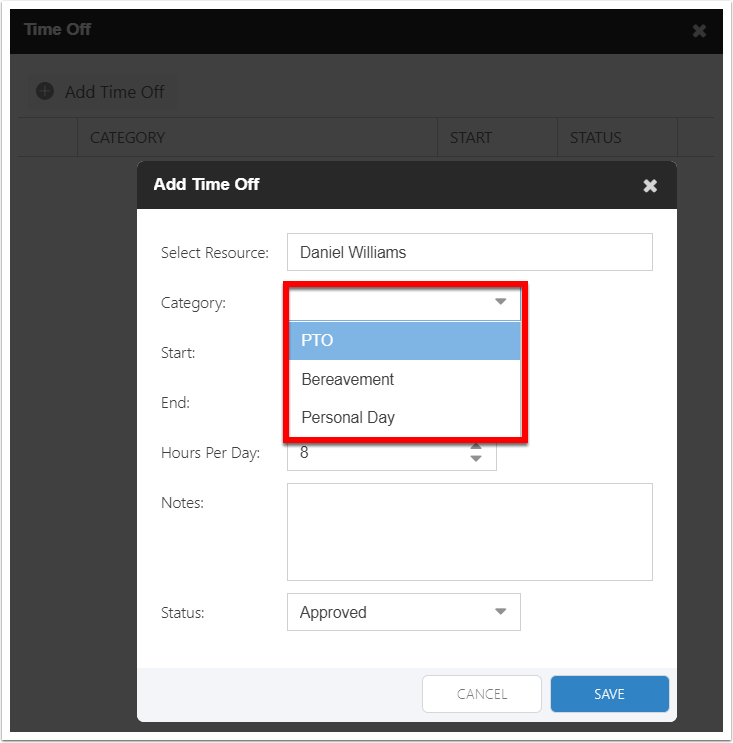Sort by the START column header

point(470,138)
